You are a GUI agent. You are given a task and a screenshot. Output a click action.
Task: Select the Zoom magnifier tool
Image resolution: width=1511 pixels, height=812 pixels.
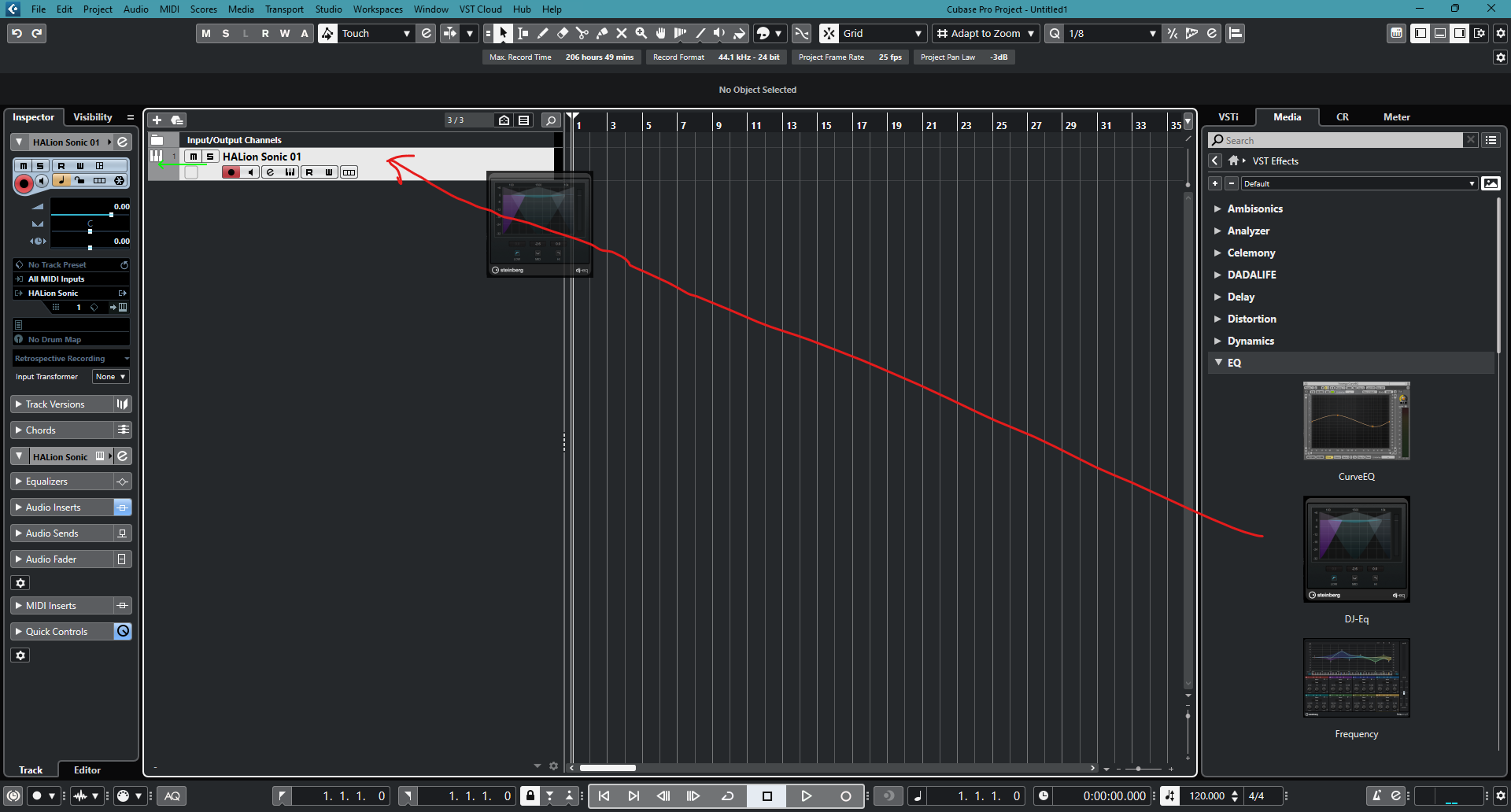[641, 33]
